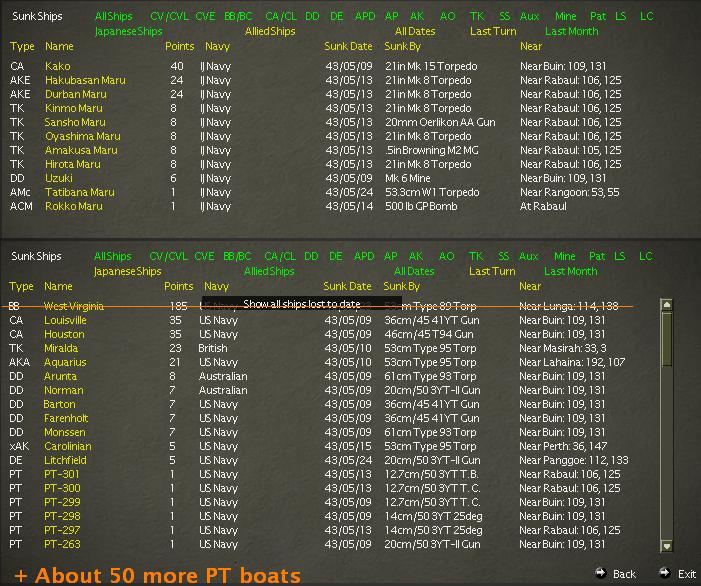Filter lower panel by APD type
This screenshot has height=586, width=701.
click(364, 256)
